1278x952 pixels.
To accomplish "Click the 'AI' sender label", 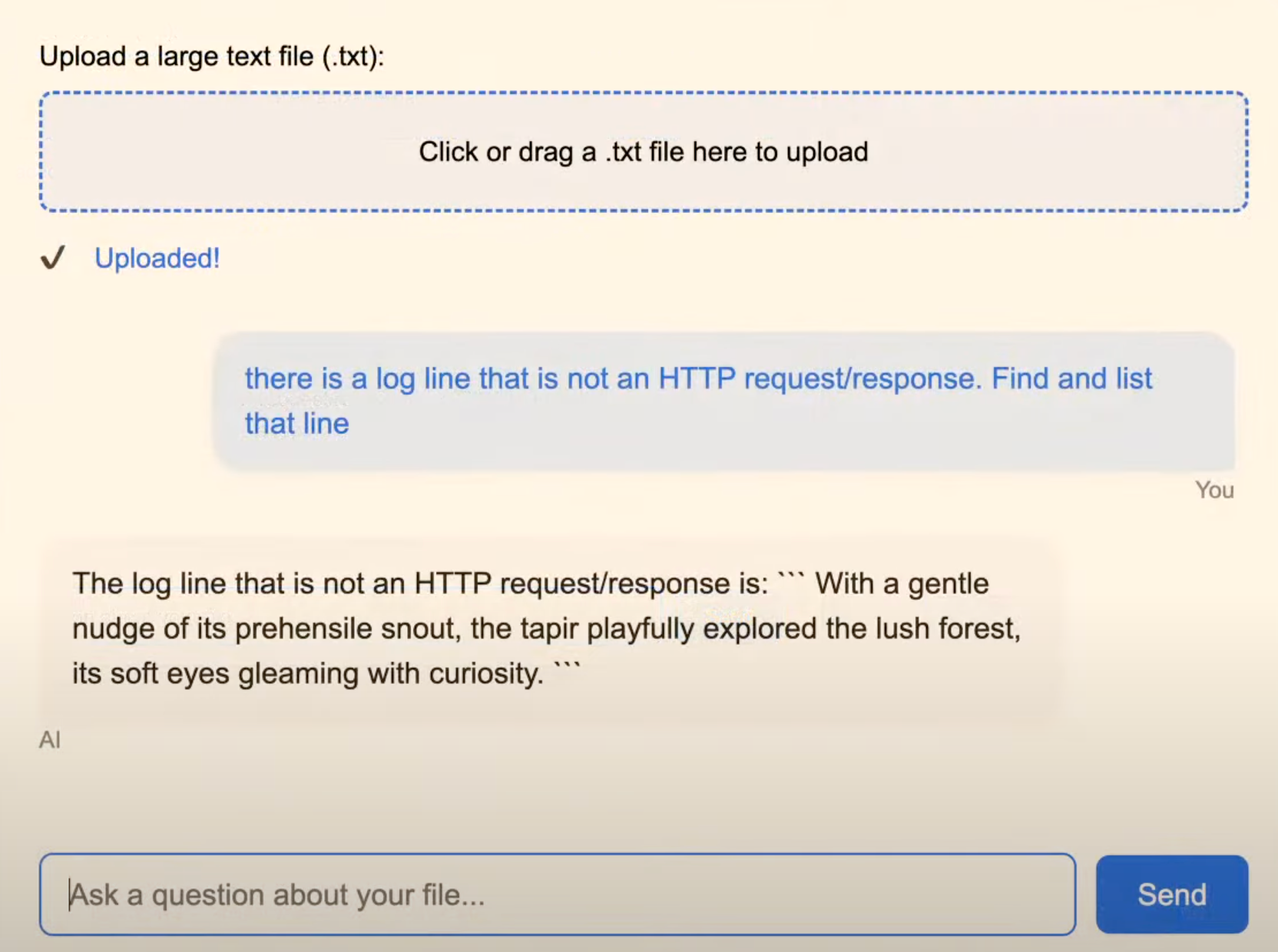I will pyautogui.click(x=50, y=740).
